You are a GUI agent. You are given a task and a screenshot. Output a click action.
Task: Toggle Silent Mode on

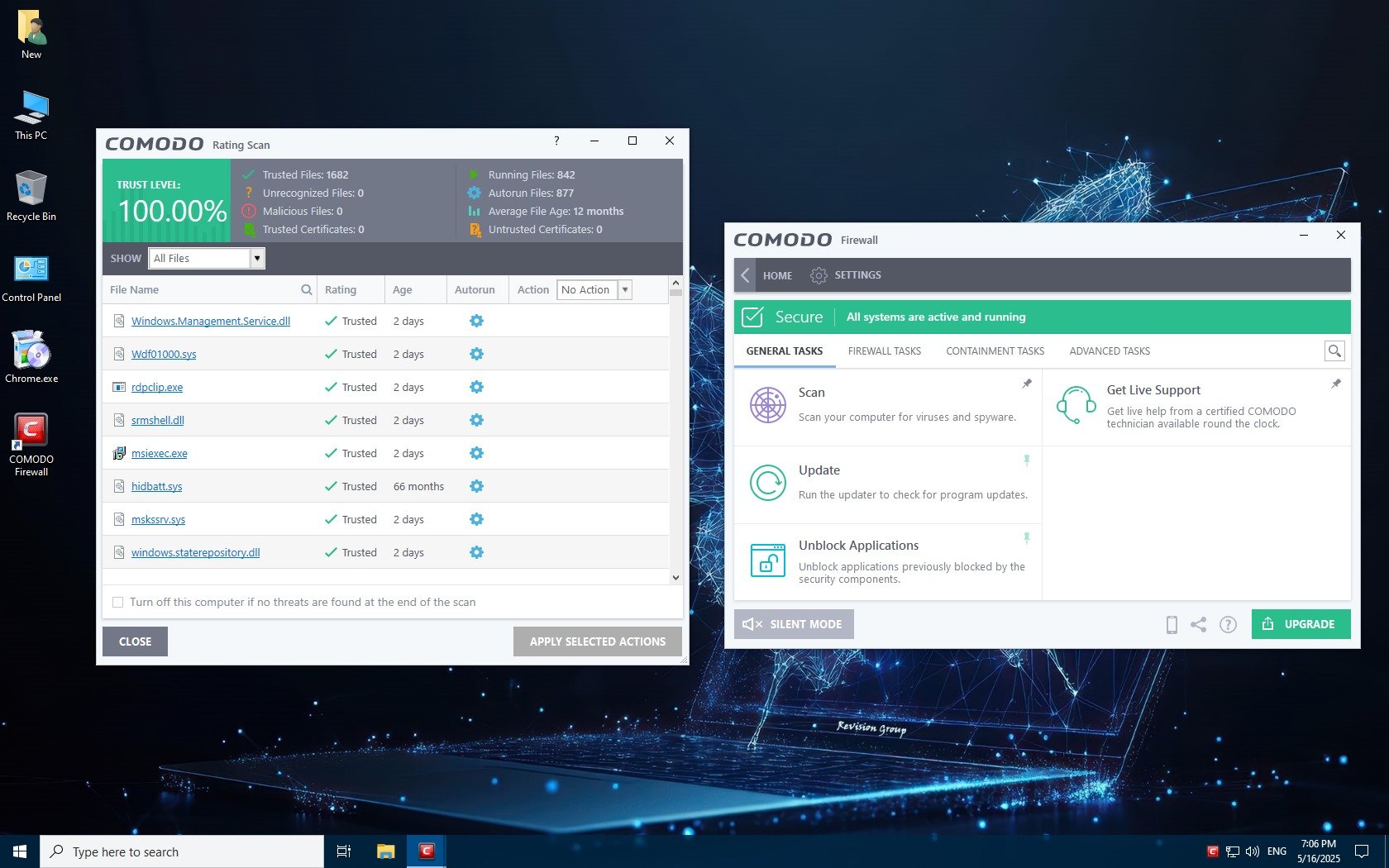coord(794,624)
